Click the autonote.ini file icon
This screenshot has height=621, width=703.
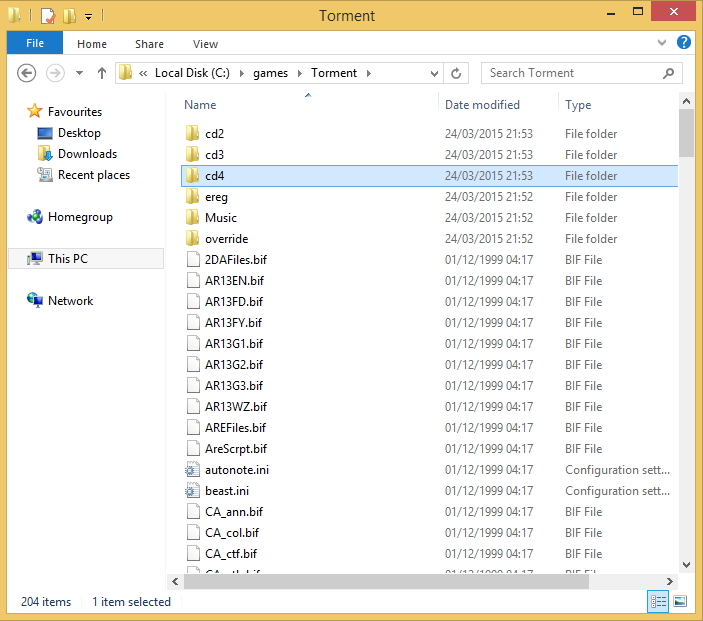193,470
